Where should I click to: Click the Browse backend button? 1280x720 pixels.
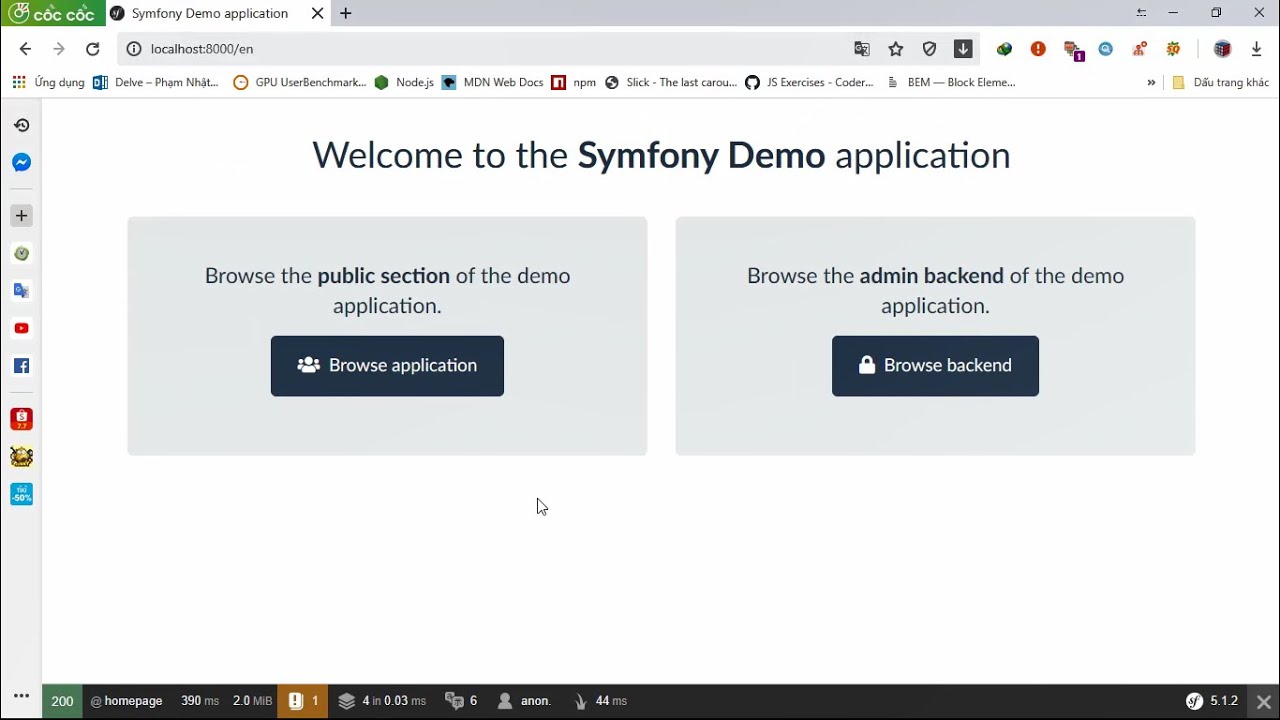(x=935, y=366)
